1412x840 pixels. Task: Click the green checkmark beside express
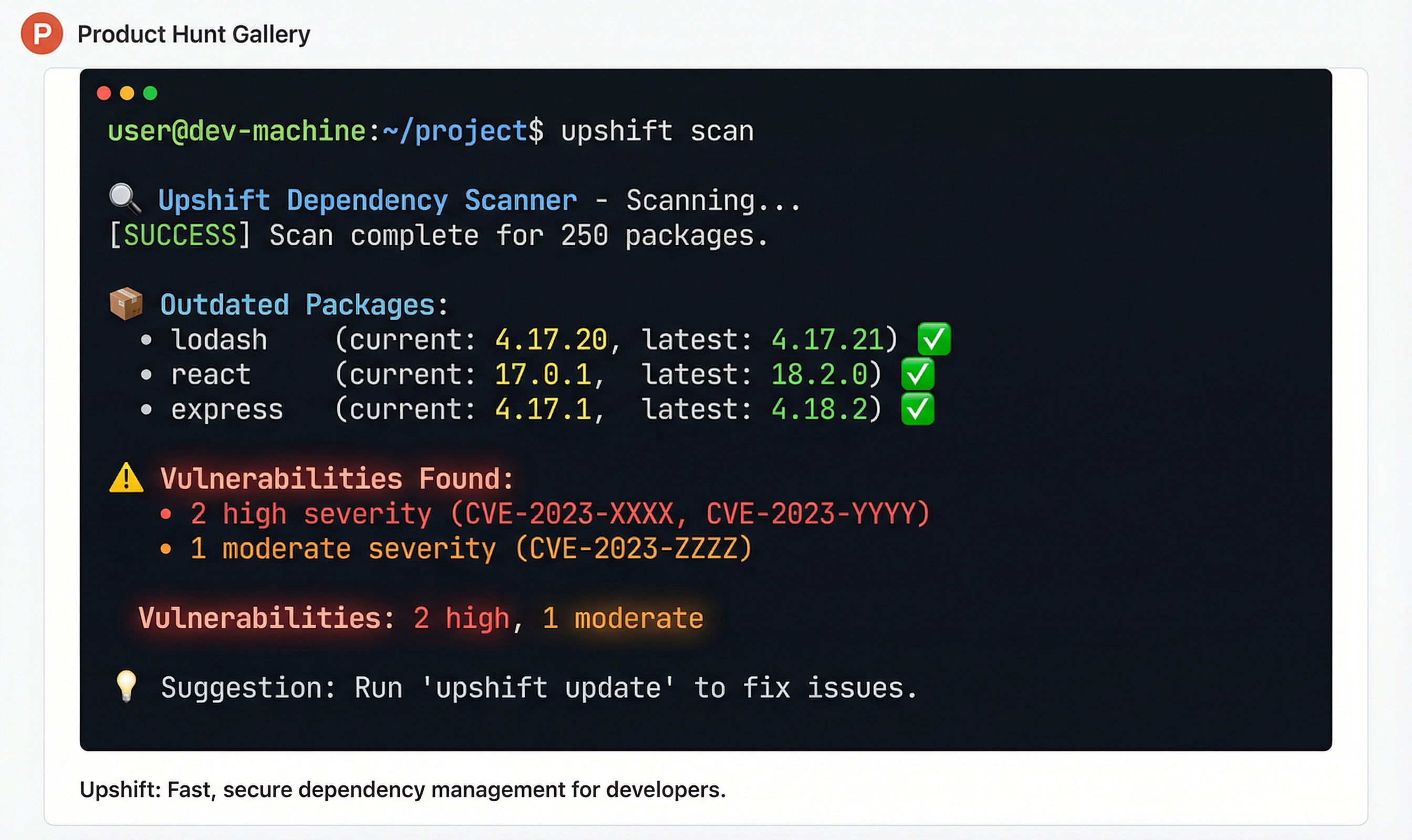tap(917, 409)
